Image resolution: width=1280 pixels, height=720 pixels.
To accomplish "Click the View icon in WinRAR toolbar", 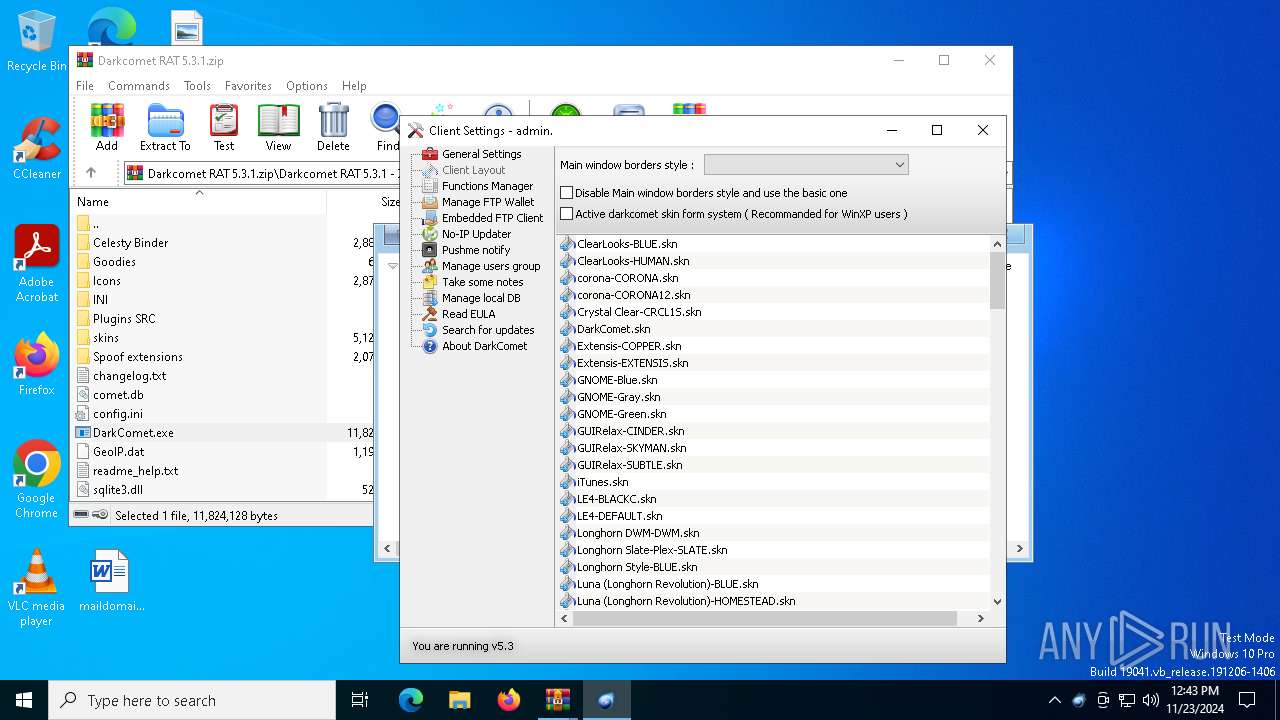I will click(x=278, y=127).
